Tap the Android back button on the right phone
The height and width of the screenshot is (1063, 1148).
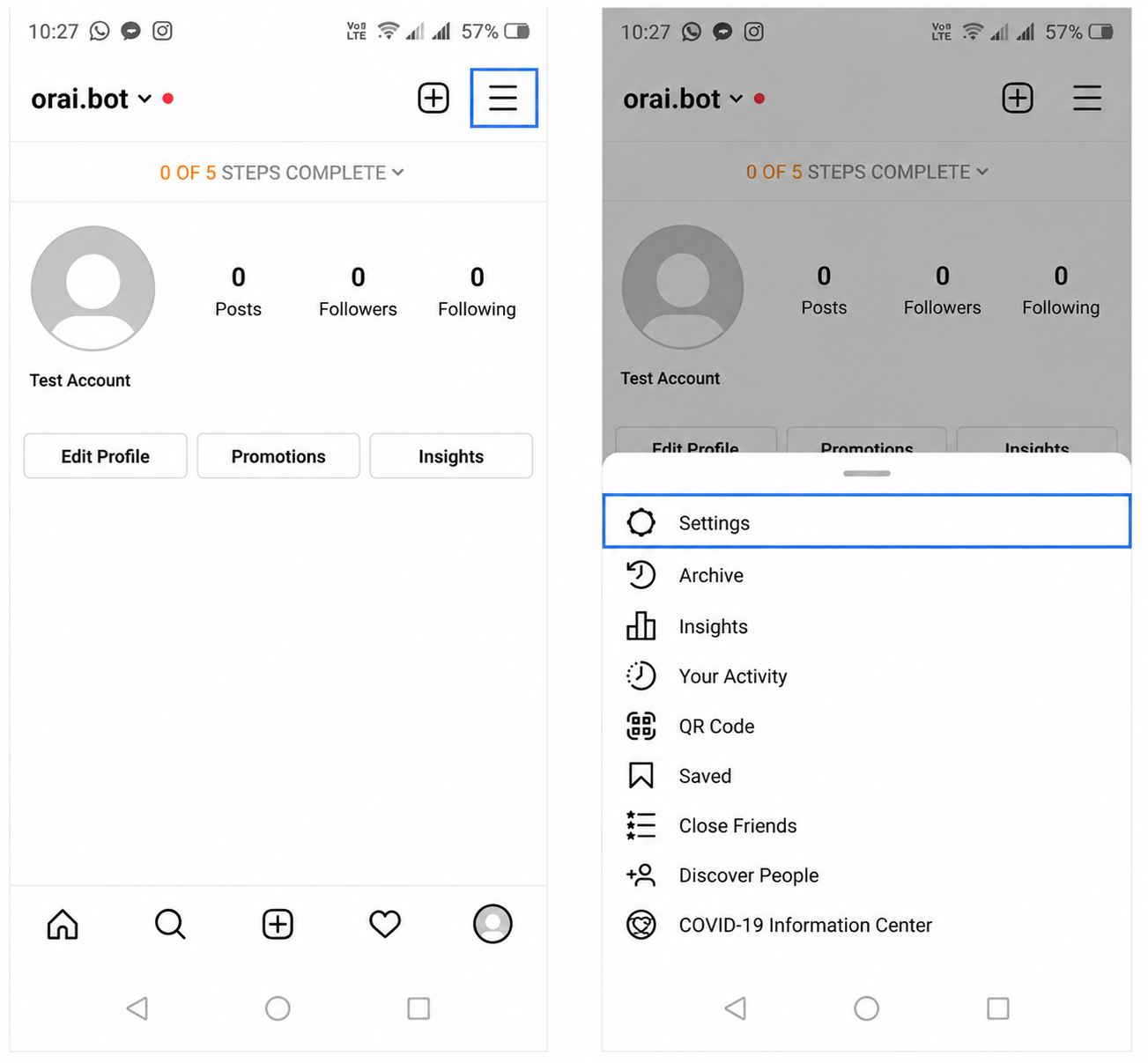pyautogui.click(x=735, y=1008)
